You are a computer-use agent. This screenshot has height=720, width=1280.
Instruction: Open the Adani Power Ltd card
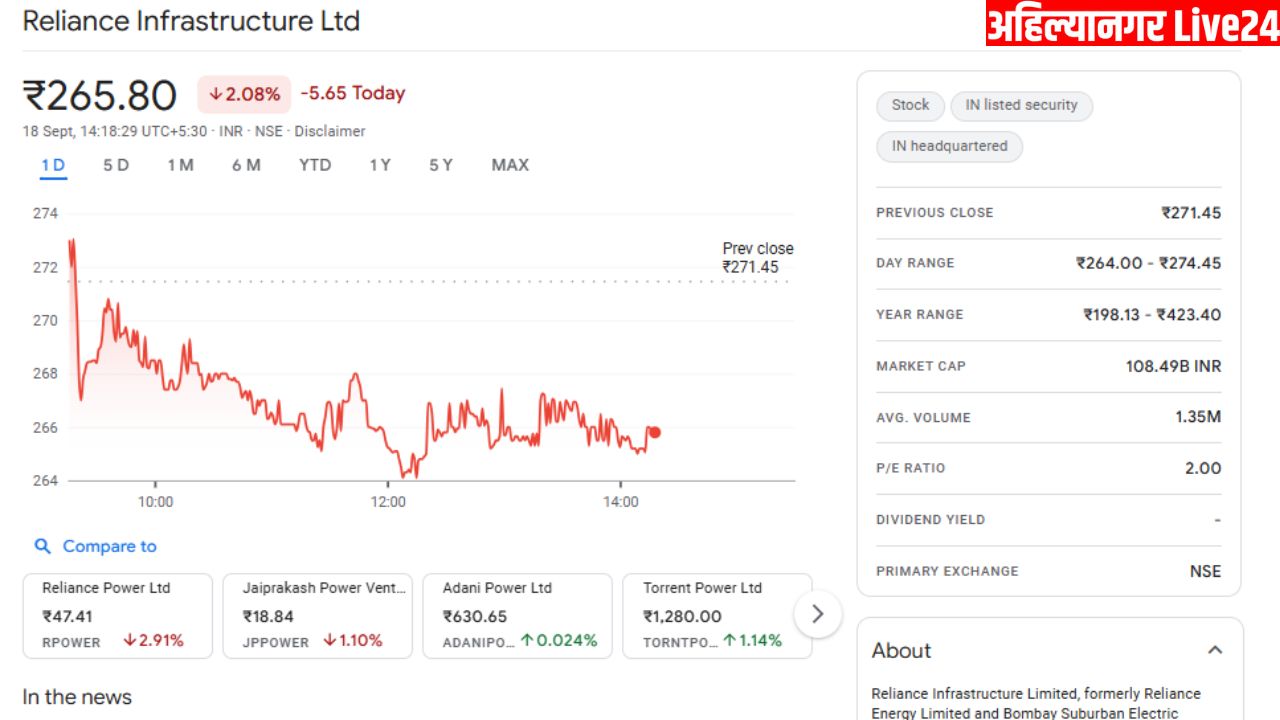pos(517,615)
